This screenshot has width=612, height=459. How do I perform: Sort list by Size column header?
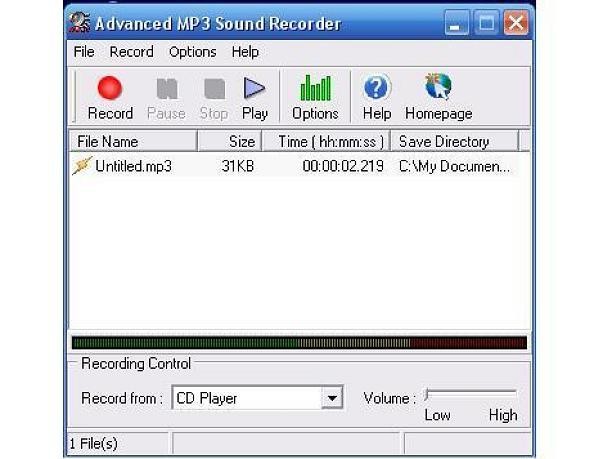230,141
